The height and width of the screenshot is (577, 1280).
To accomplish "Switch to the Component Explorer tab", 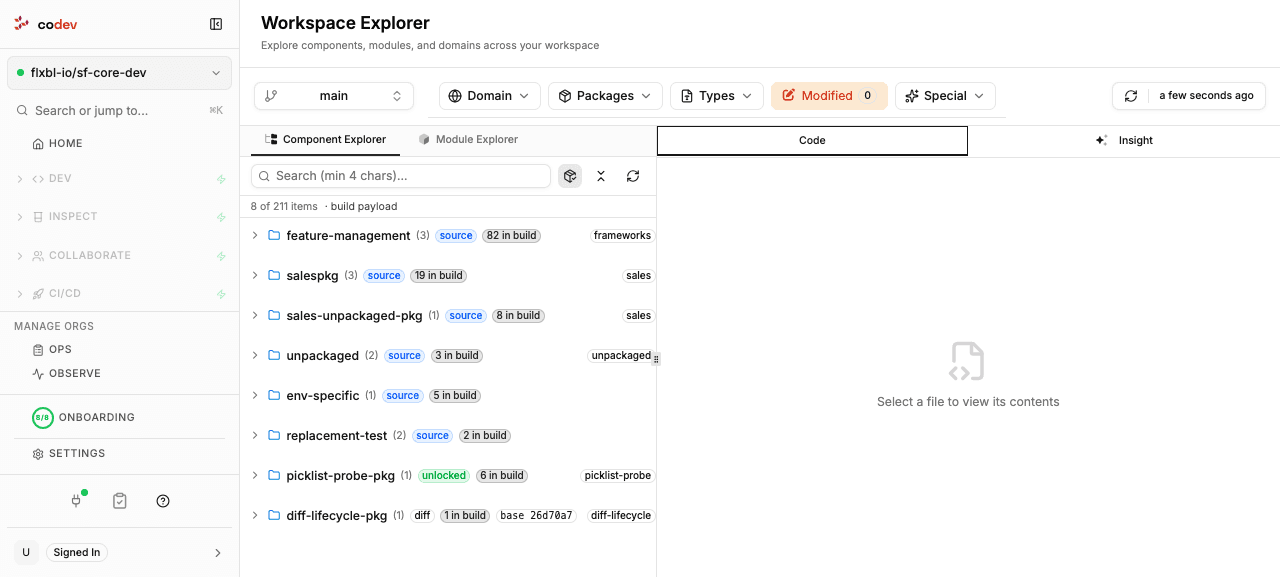I will tap(325, 140).
